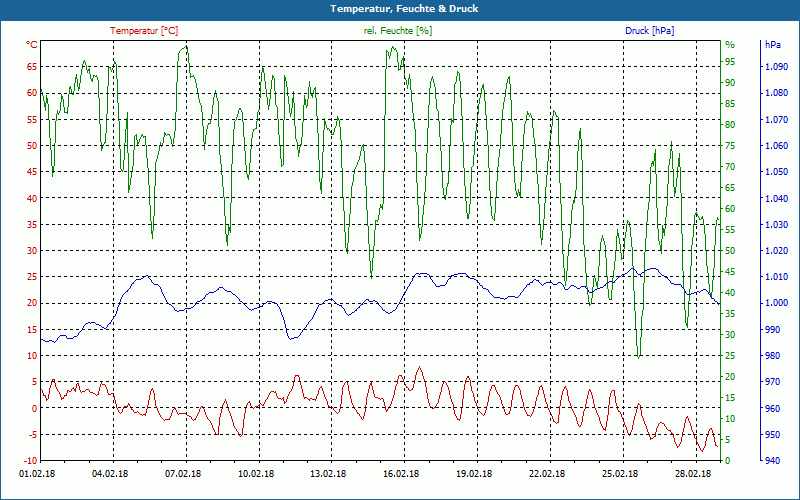800x500 pixels.
Task: Click date label '01.02.18' on the x-axis
Action: [37, 474]
